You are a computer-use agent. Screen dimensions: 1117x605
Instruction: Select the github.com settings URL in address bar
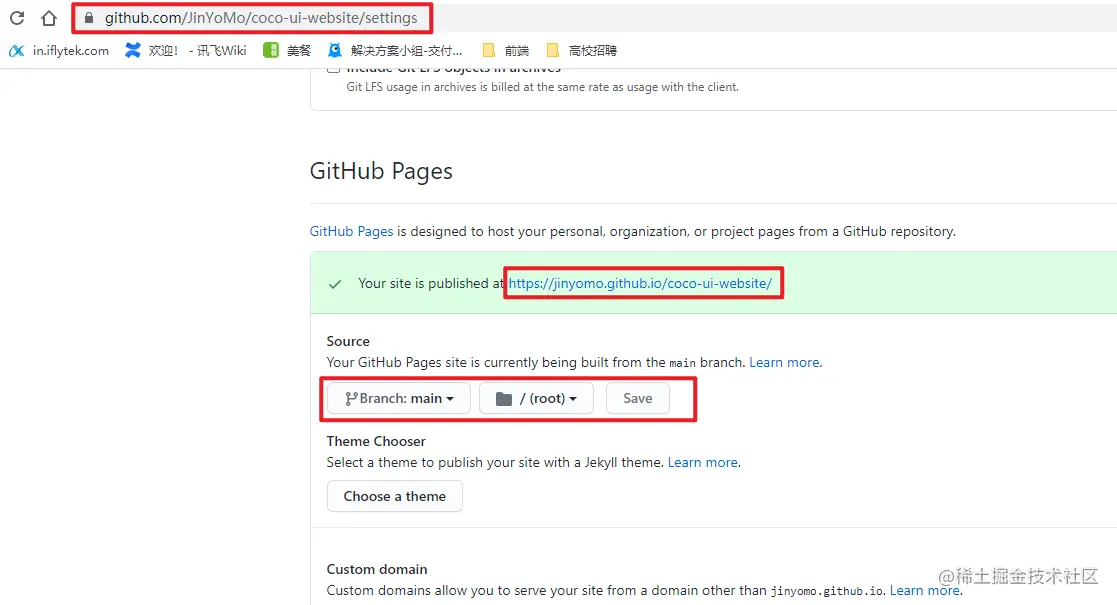pos(261,18)
